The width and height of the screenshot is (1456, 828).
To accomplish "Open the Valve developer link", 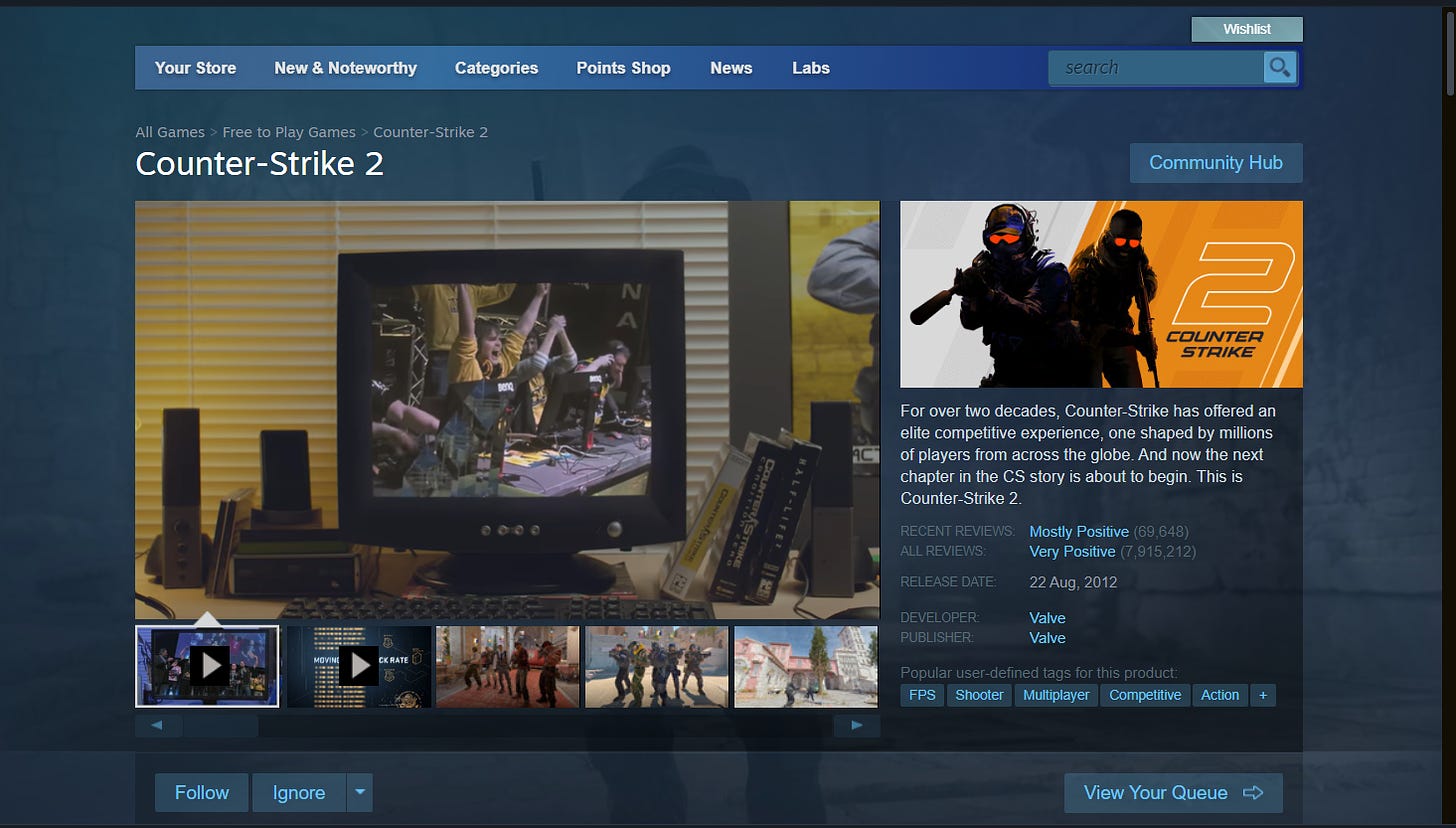I will click(1047, 618).
